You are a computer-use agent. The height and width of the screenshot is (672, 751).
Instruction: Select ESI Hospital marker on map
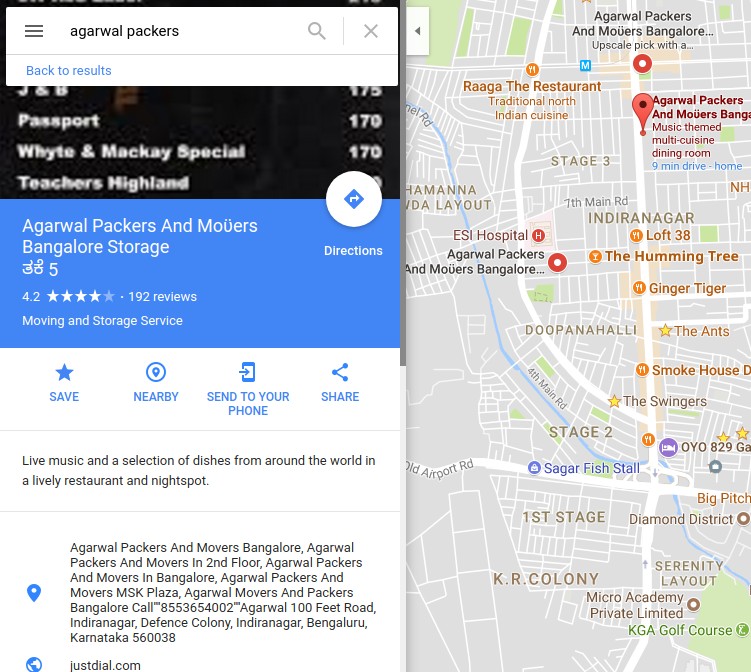point(538,235)
